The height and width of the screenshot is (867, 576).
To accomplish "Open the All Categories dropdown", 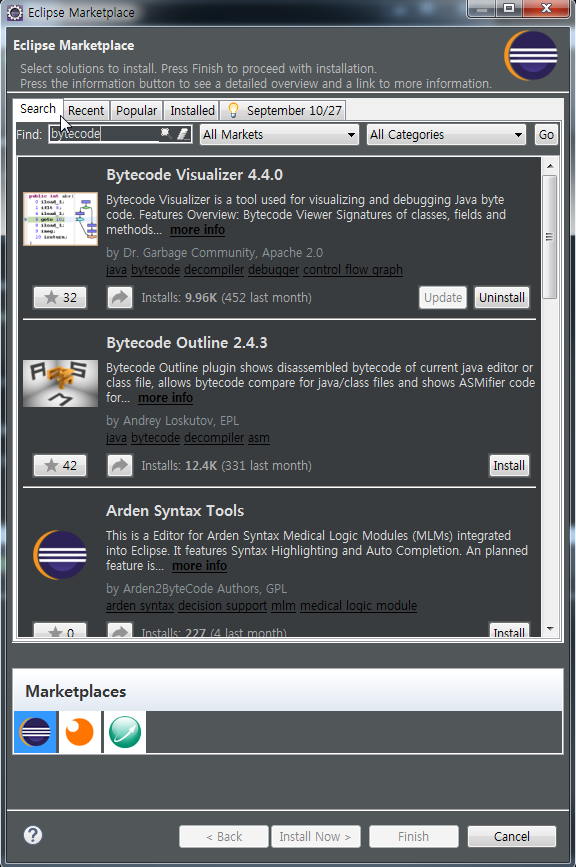I will point(446,134).
